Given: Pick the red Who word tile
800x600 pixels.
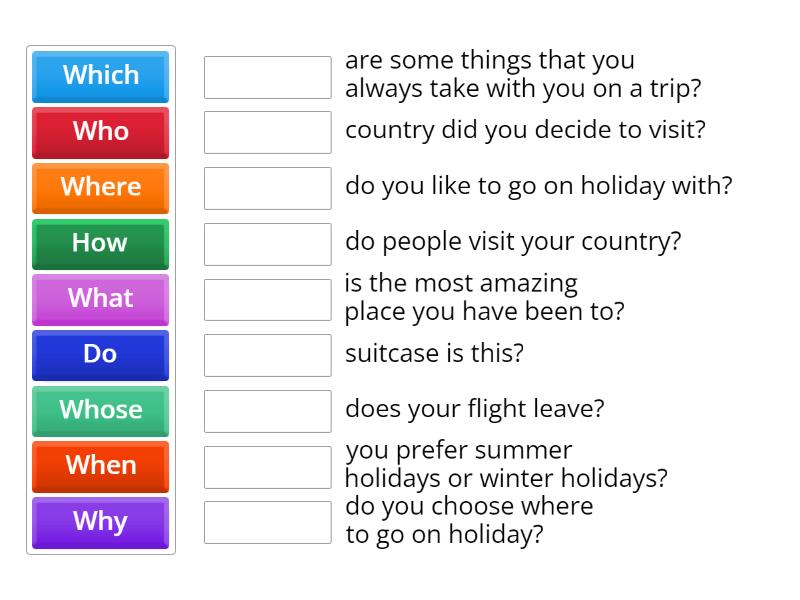Looking at the screenshot, I should pyautogui.click(x=101, y=133).
